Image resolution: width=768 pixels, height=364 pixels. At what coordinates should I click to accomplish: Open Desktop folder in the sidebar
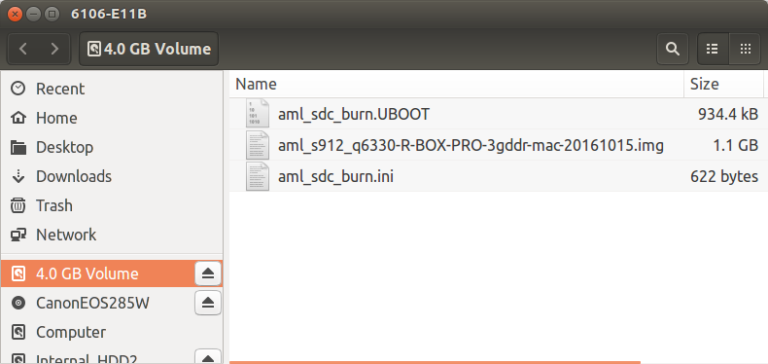coord(112,147)
